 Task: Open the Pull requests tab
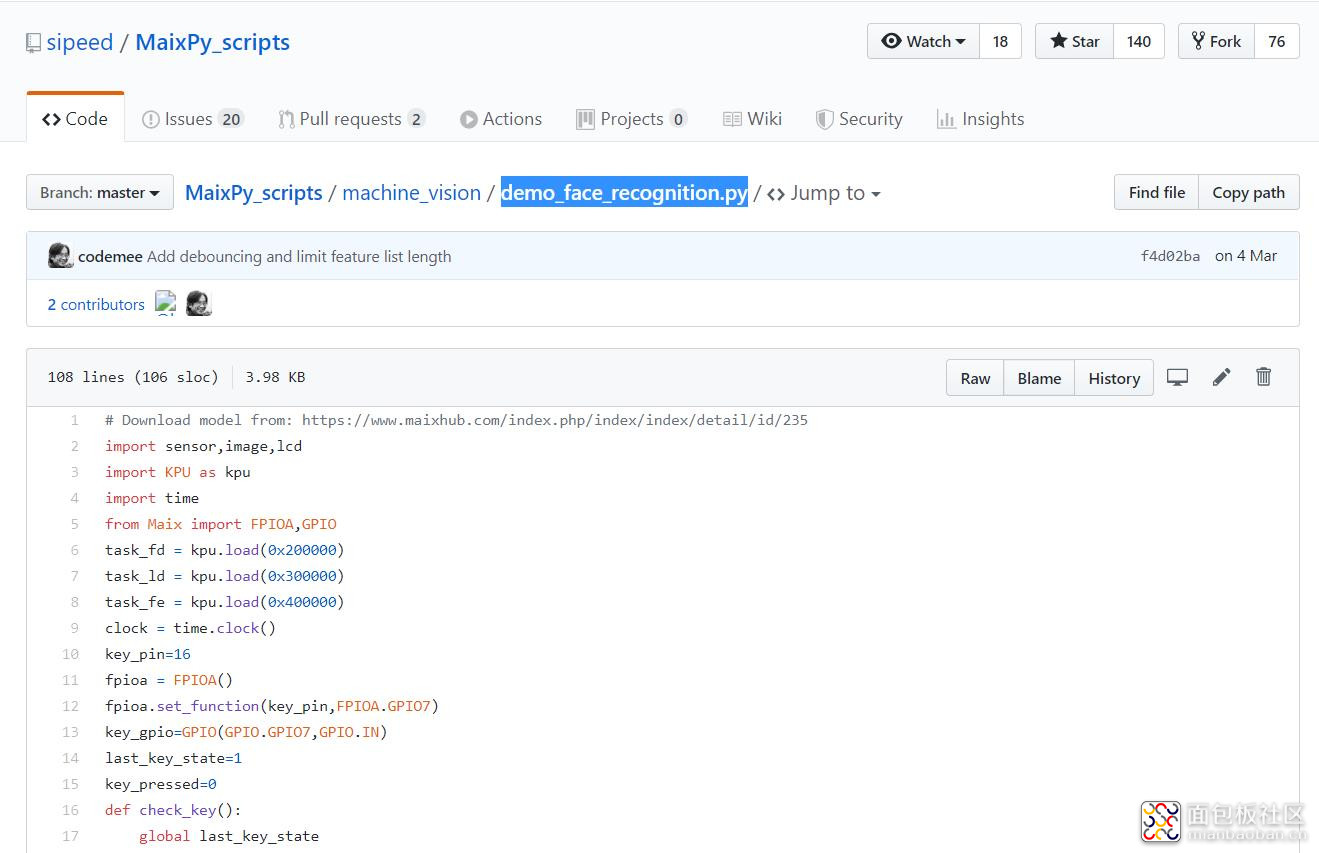coord(351,119)
